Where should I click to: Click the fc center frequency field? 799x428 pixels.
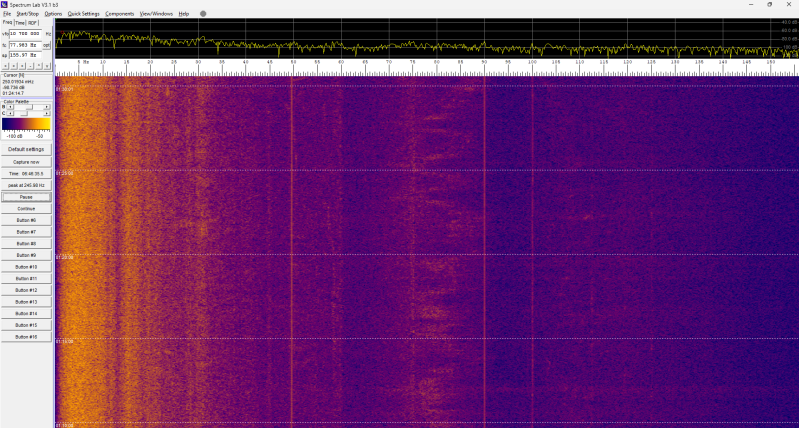[25, 45]
